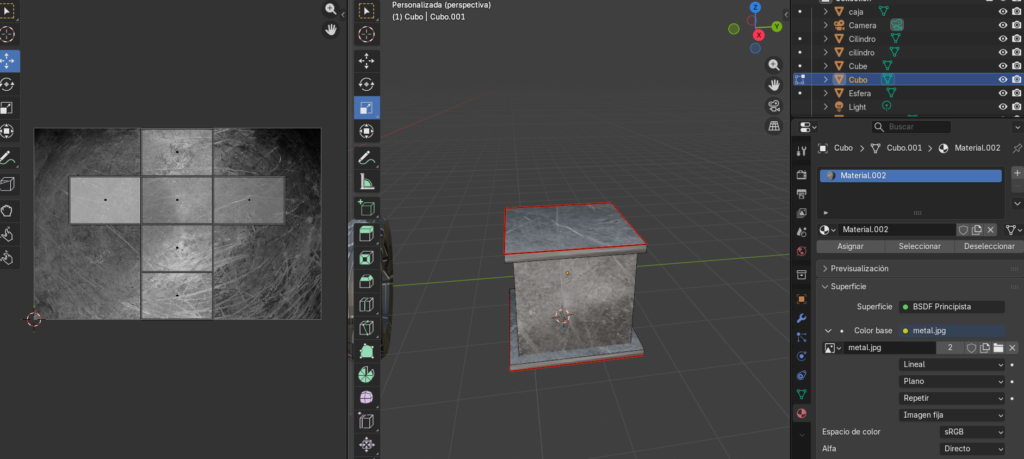
Task: Open the Modifiers properties tab
Action: click(800, 317)
